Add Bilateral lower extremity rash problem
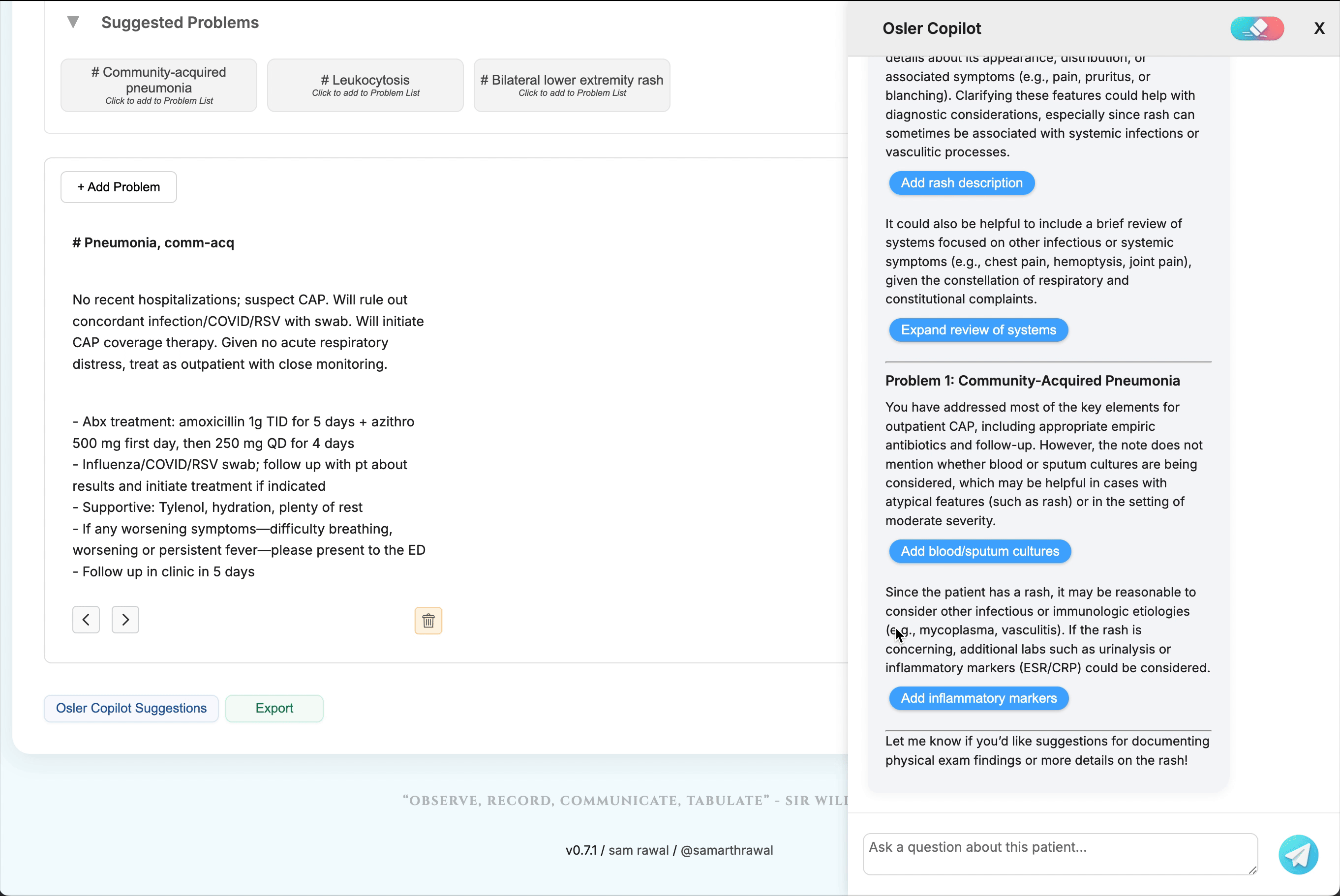 [x=572, y=85]
